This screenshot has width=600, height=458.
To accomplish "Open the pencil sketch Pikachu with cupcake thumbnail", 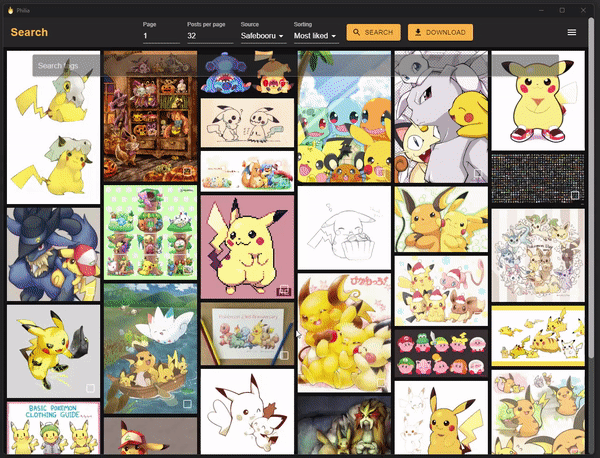I will click(344, 228).
